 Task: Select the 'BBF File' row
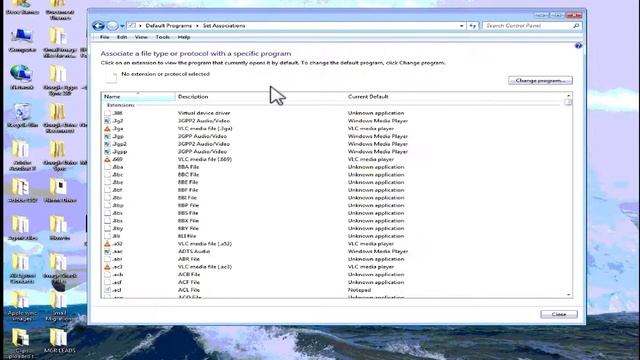coord(333,190)
